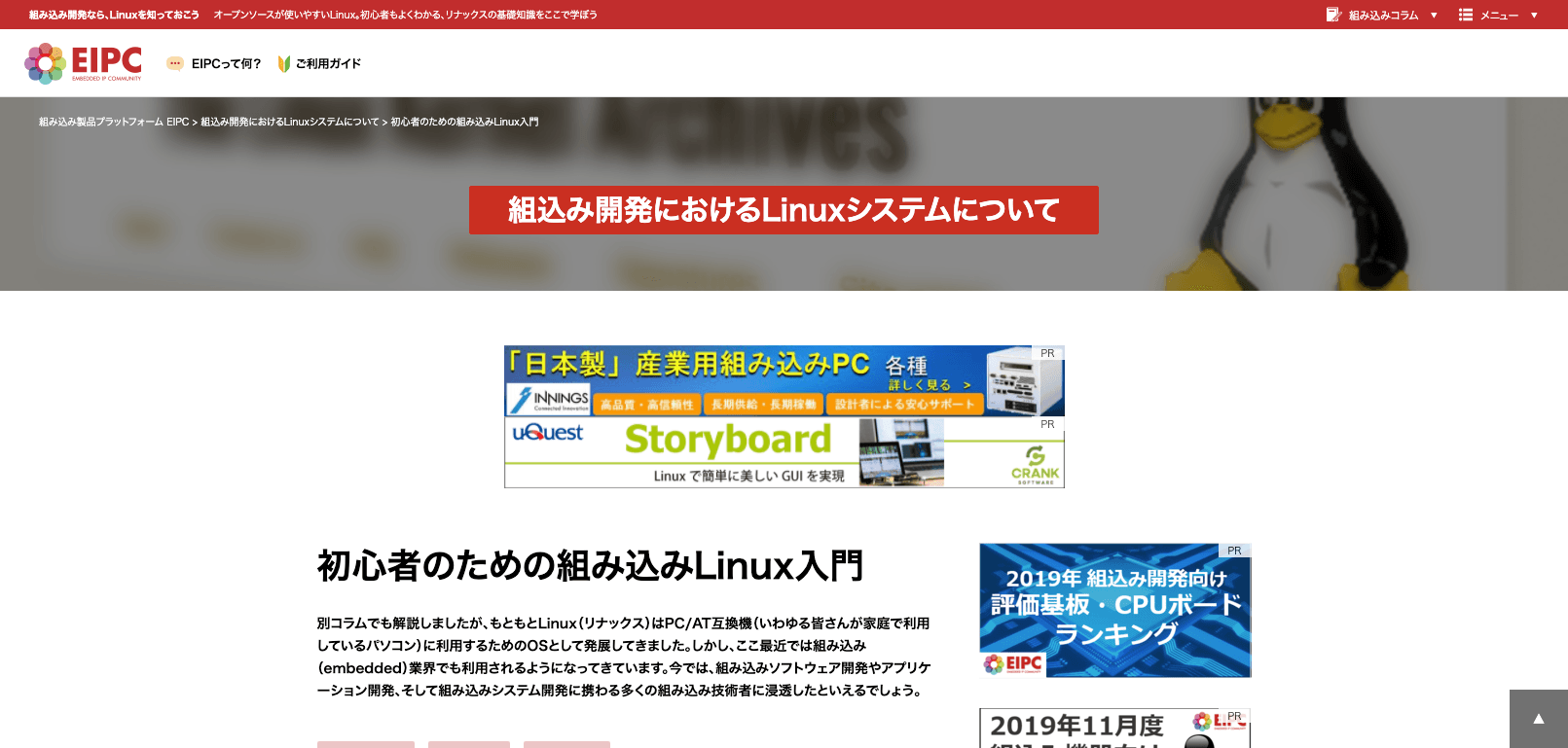The width and height of the screenshot is (1568, 748).
Task: Click the speech bubble icon beside EIPCって何?
Action: [175, 64]
